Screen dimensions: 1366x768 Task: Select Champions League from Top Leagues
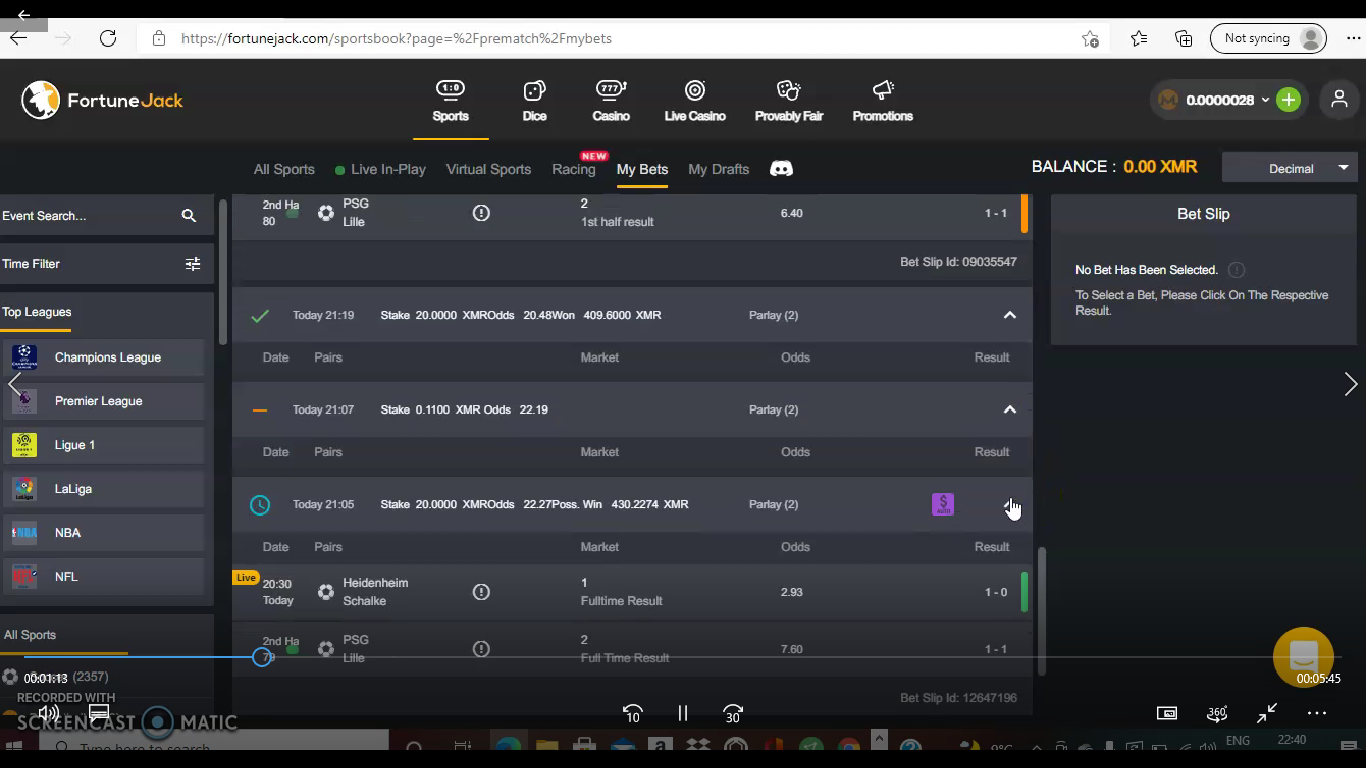[x=107, y=358]
